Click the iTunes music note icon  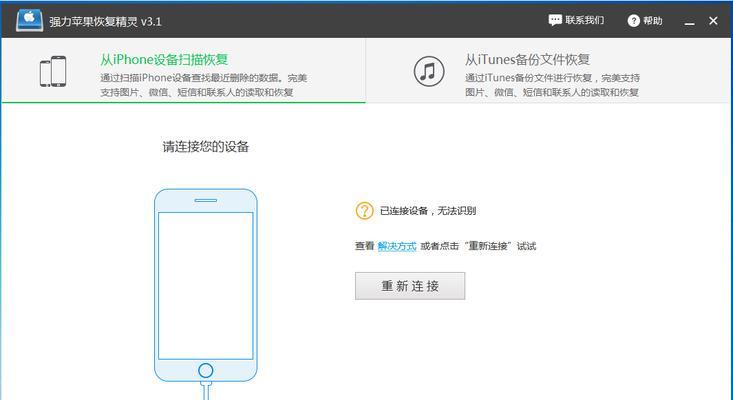[x=429, y=71]
